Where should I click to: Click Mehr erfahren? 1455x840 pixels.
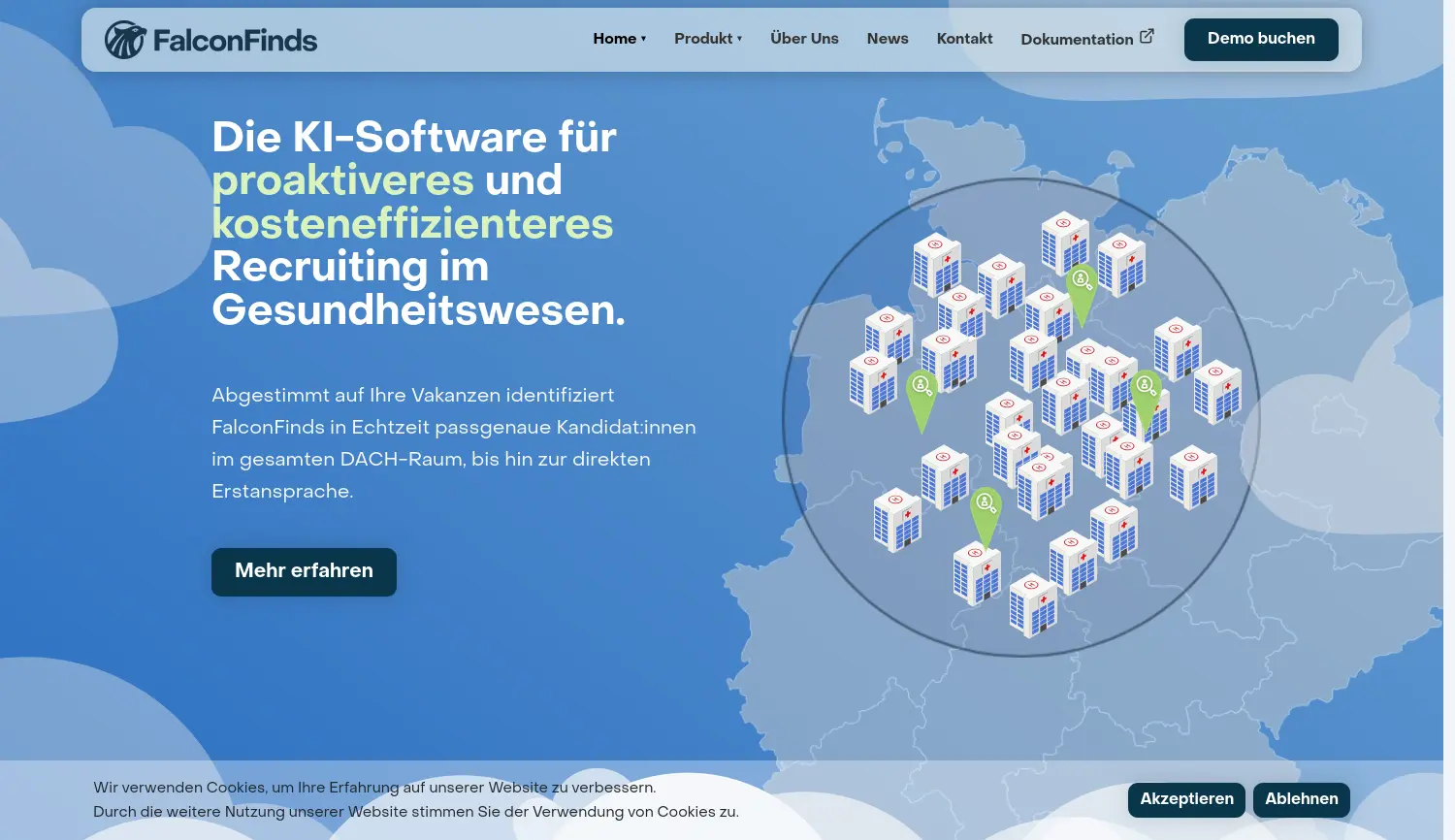[x=303, y=571]
